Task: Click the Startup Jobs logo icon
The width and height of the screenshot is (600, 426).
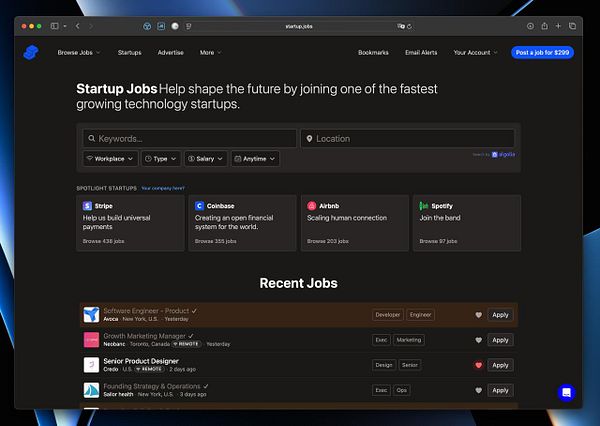Action: [31, 52]
